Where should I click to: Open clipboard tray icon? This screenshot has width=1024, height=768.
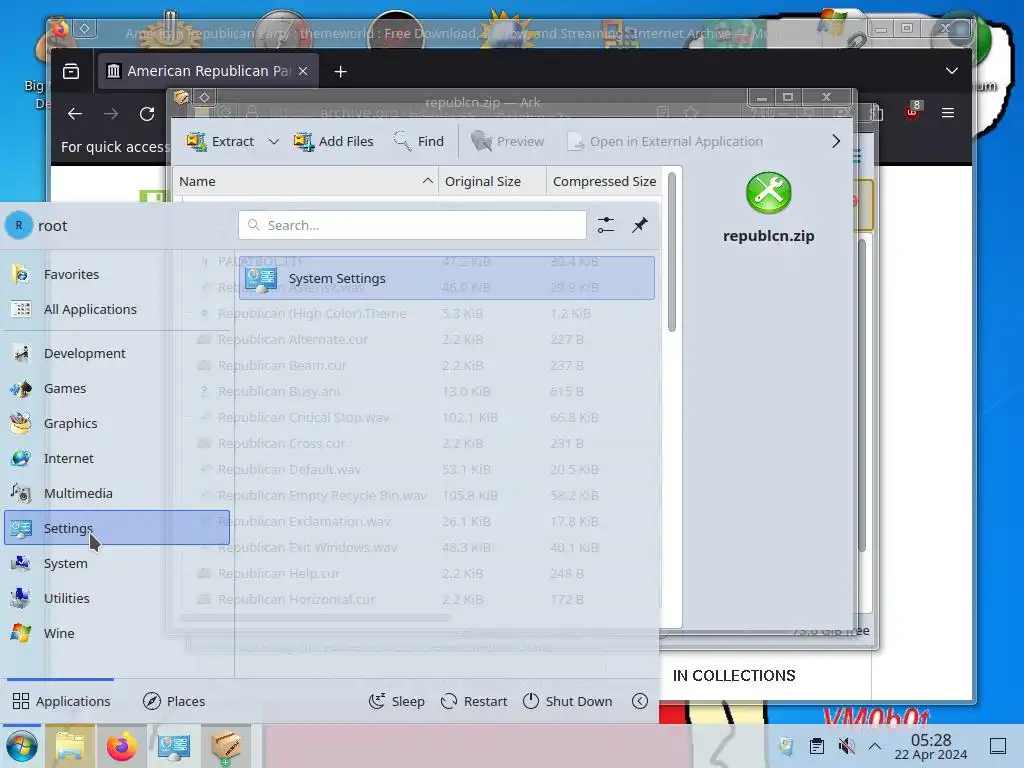click(816, 746)
